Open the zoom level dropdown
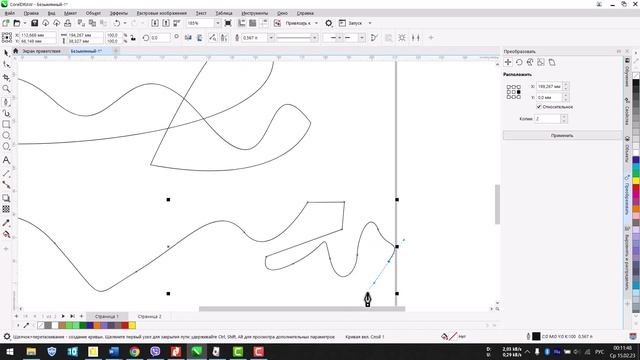640x360 pixels. click(x=217, y=23)
